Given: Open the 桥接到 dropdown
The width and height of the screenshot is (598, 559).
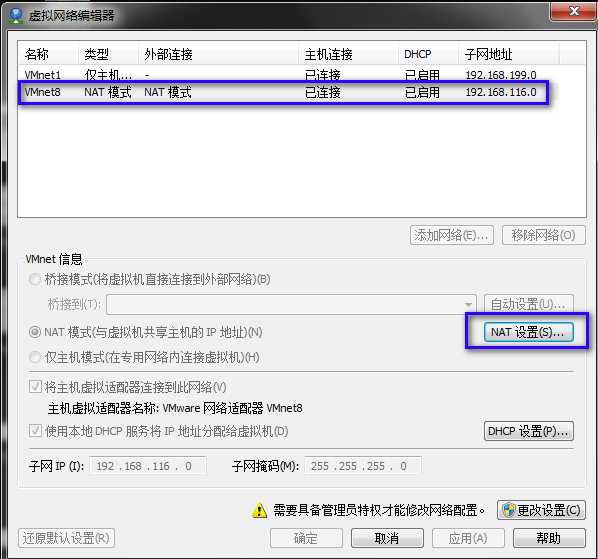Looking at the screenshot, I should pyautogui.click(x=291, y=304).
